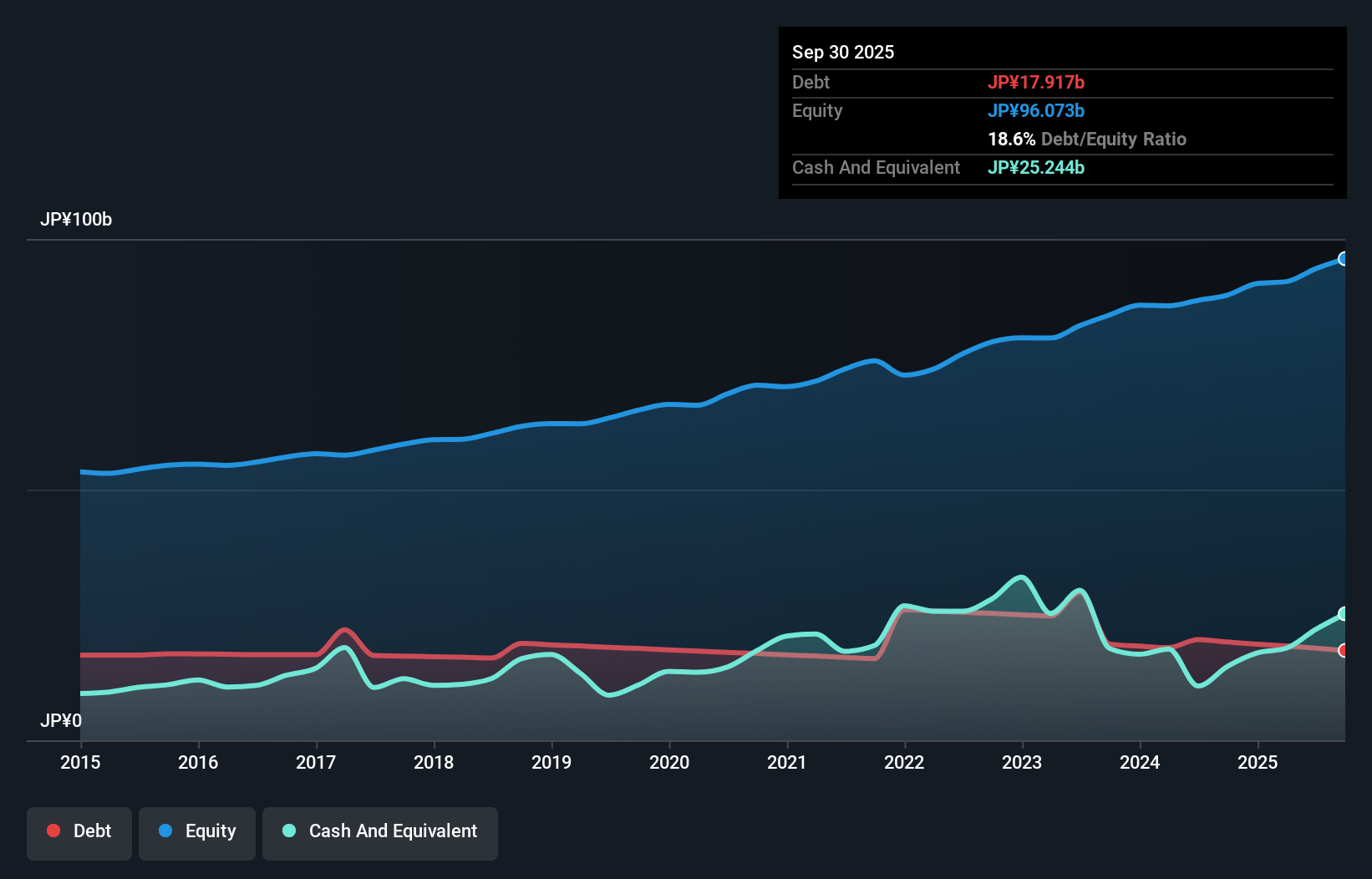Toggle the Debt series via its legend button
This screenshot has height=879, width=1372.
coord(79,831)
